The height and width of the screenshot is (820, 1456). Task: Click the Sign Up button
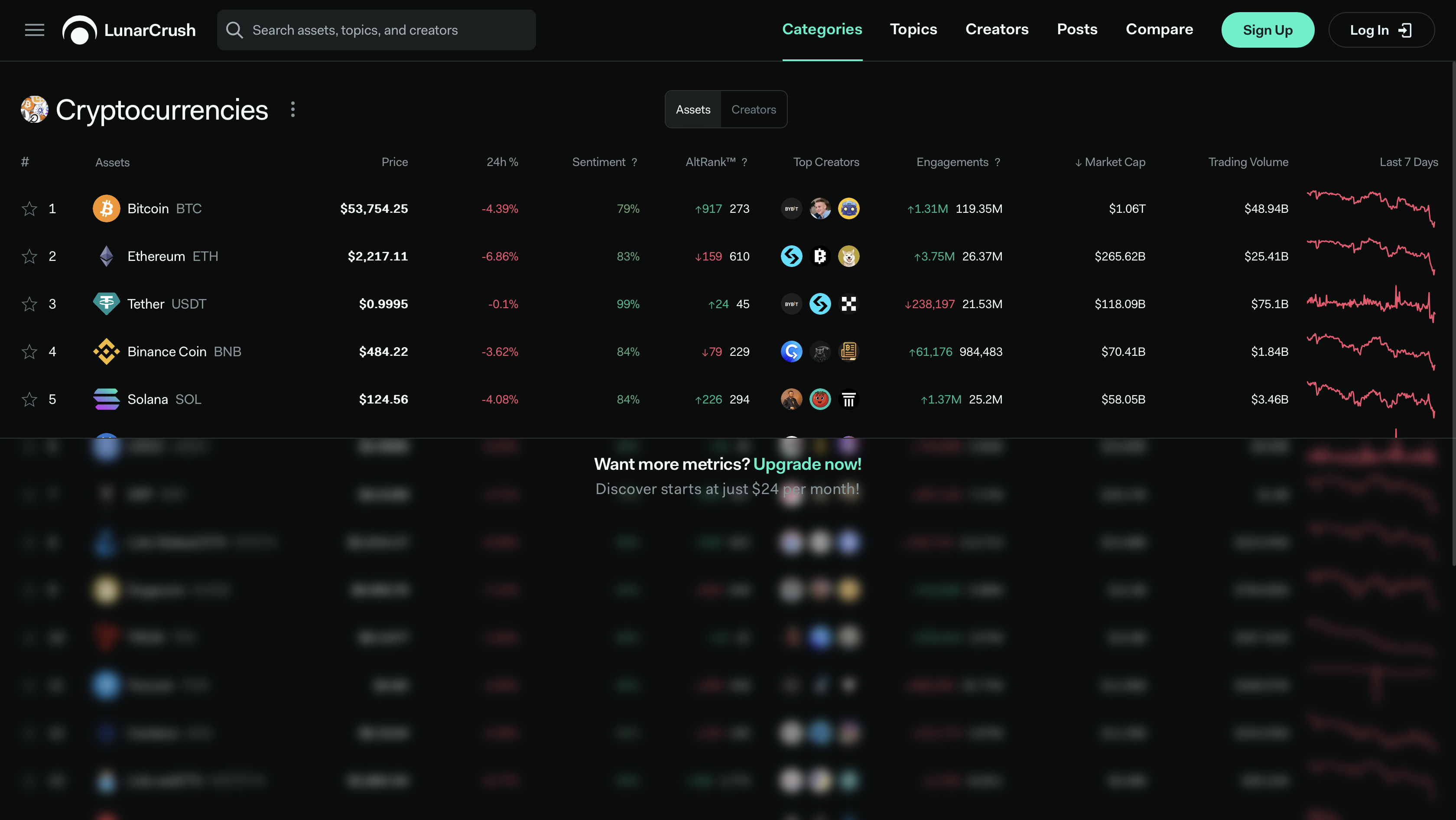1267,30
